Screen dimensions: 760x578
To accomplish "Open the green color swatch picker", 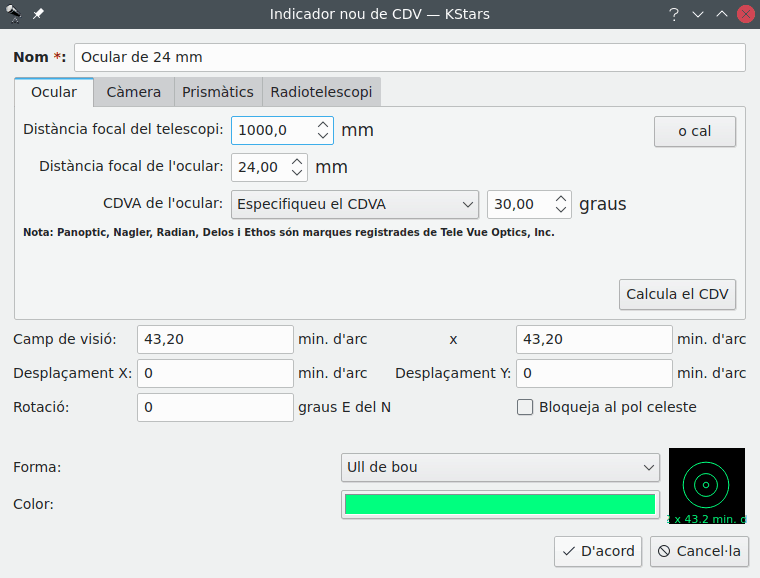I will (x=500, y=504).
